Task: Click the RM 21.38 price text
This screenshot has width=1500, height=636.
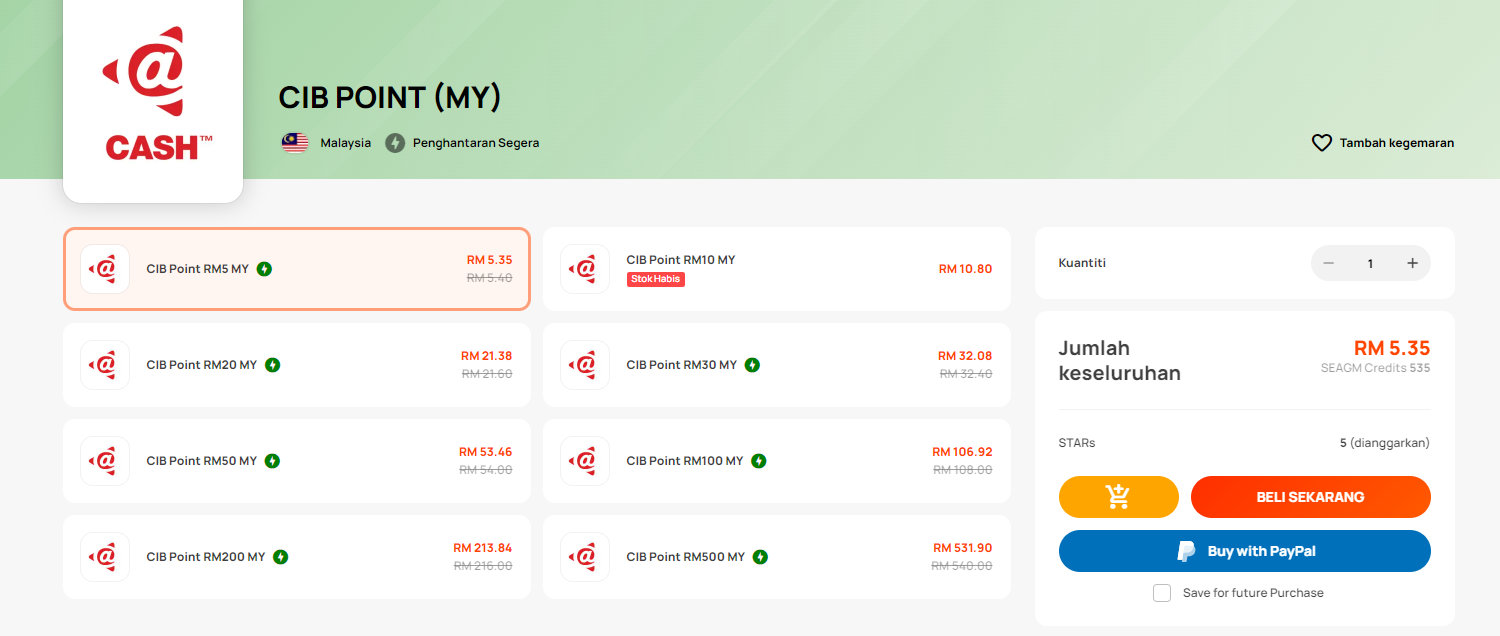Action: (x=487, y=356)
